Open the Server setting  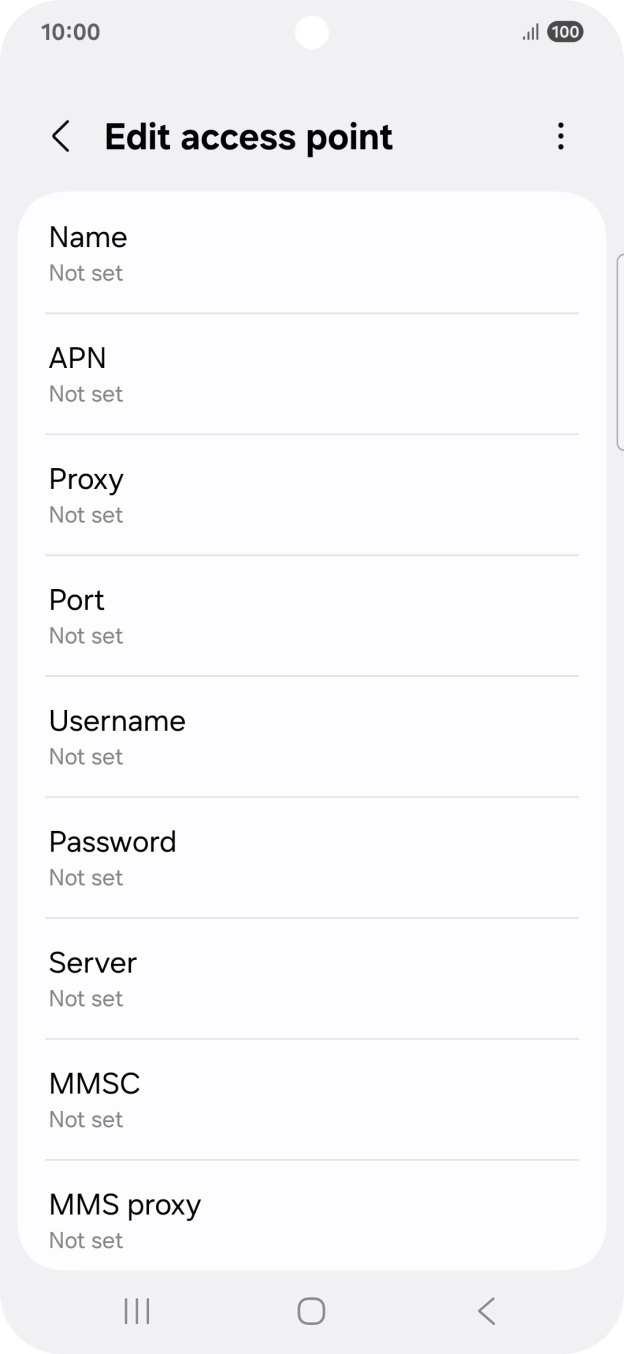pos(311,979)
